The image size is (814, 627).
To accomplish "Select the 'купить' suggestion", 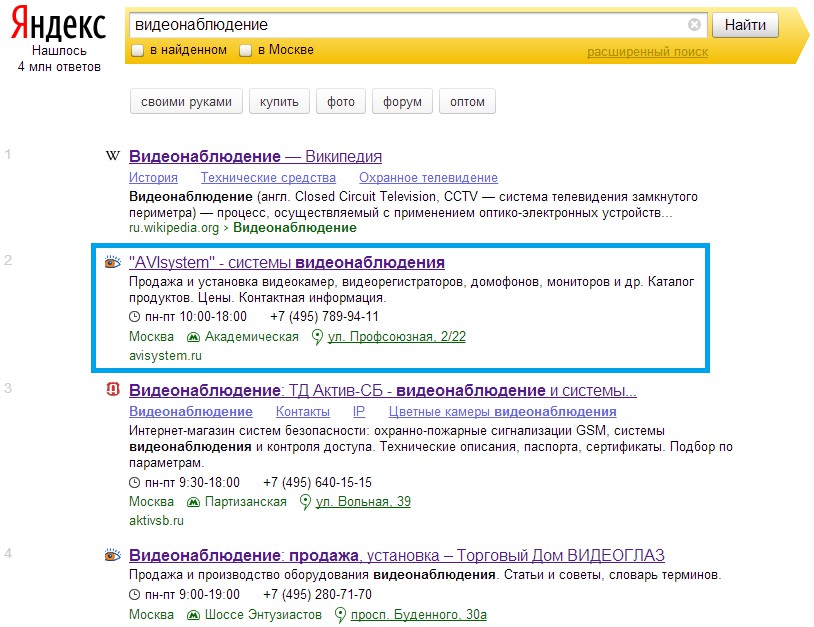I will tap(279, 101).
